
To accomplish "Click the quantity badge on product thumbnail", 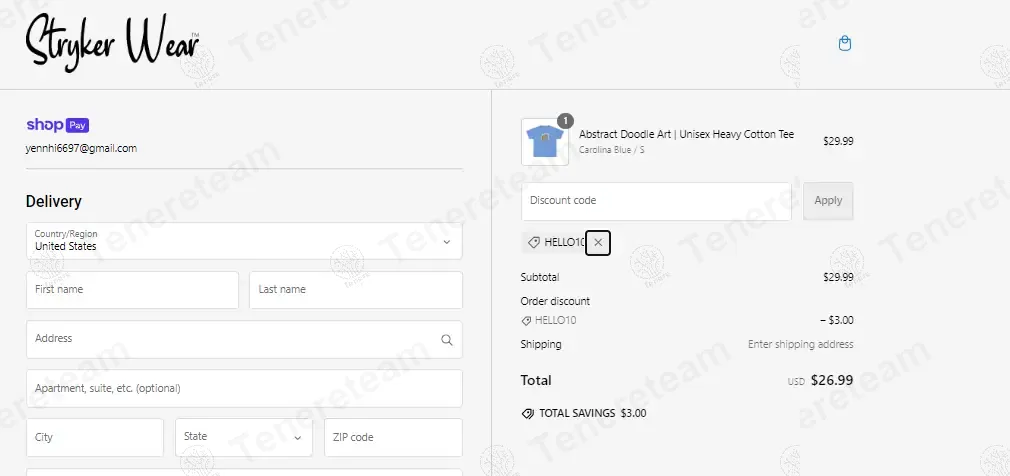I will click(x=565, y=120).
